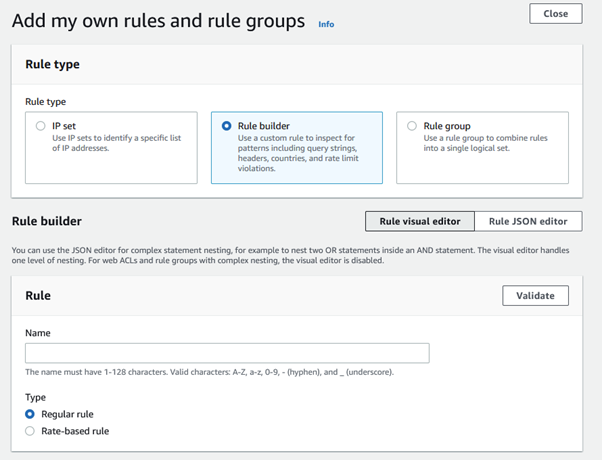Screen dimensions: 602x460
Task: Click the IP set description text
Action: (116, 143)
